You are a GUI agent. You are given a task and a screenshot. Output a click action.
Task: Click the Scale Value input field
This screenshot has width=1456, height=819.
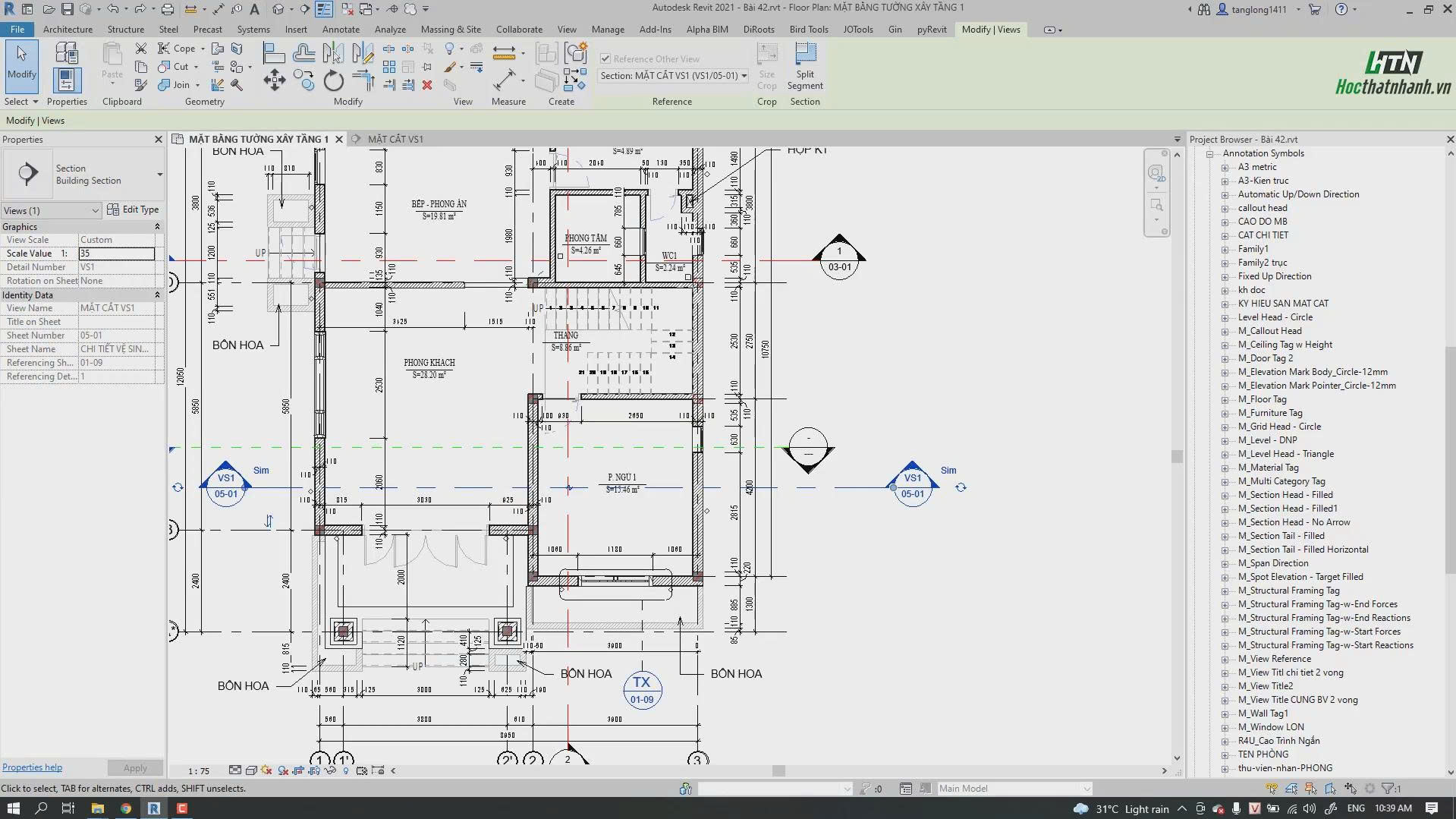(117, 254)
